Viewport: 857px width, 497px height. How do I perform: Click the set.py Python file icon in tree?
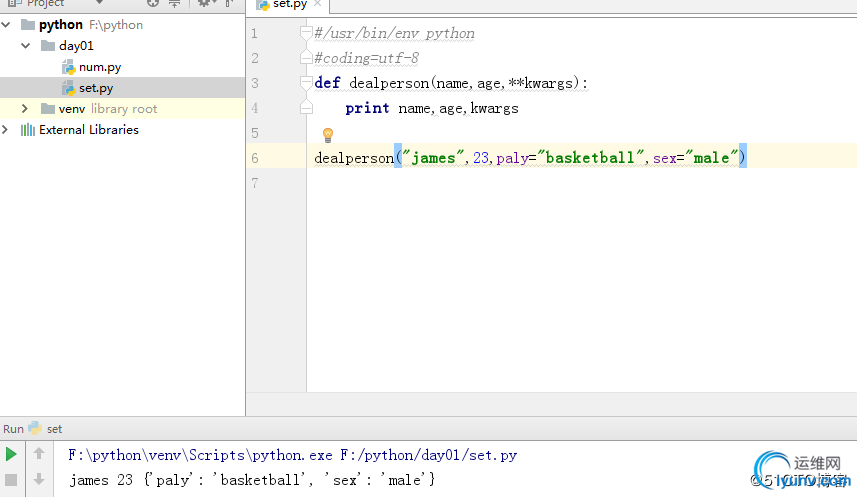68,88
